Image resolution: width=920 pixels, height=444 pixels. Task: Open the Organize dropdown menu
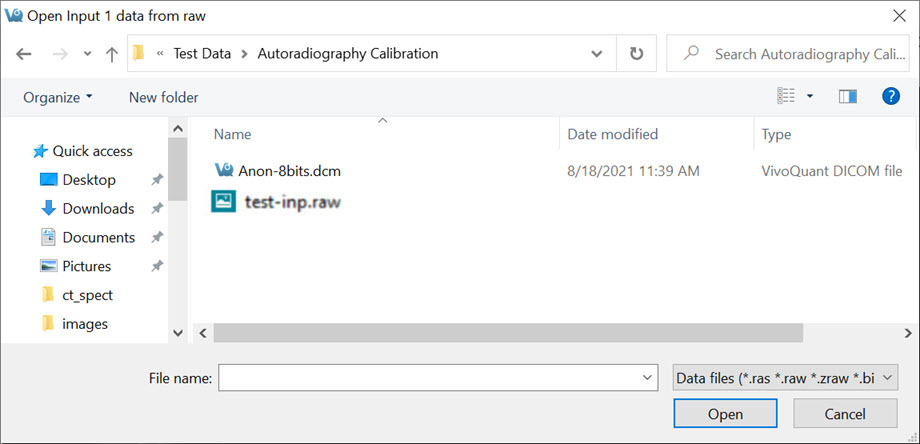58,97
